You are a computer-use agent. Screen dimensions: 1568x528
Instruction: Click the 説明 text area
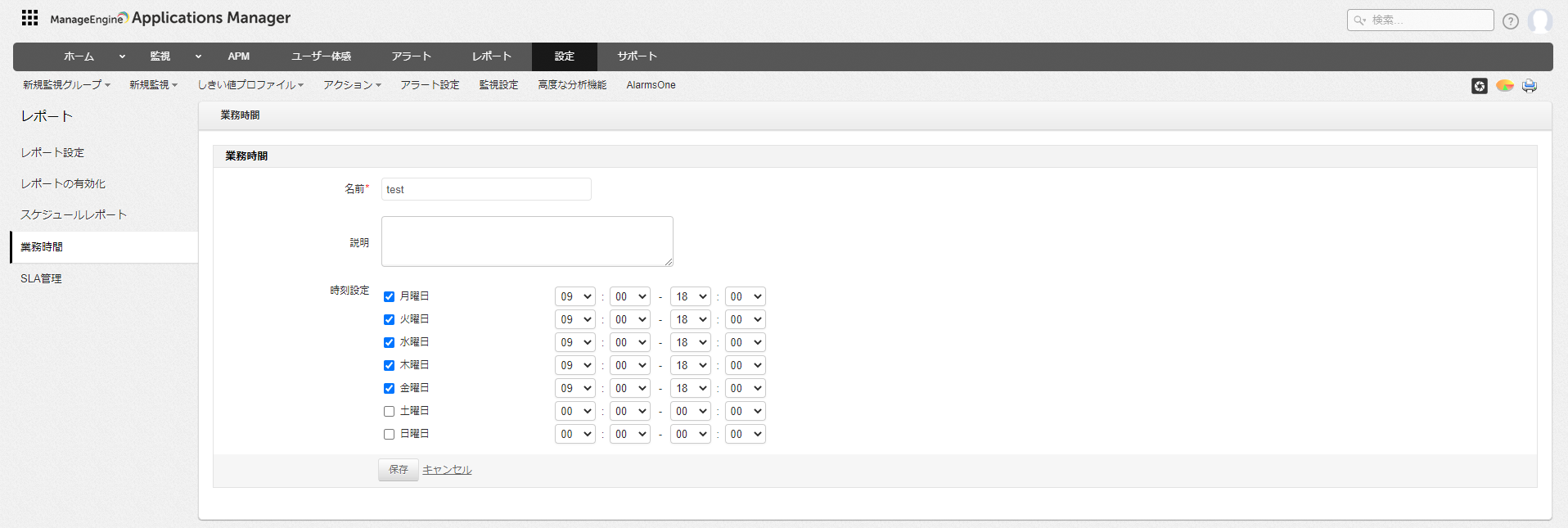(x=527, y=241)
